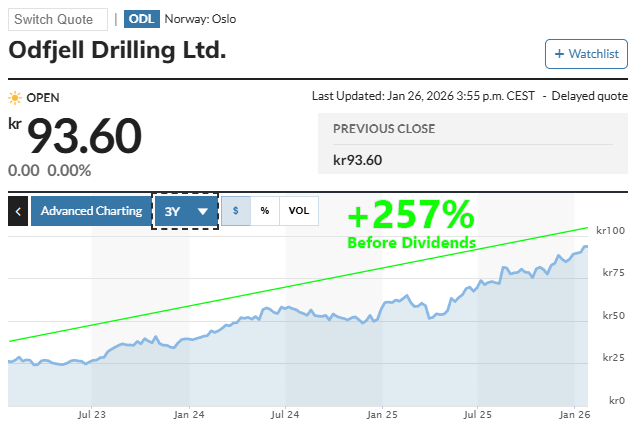
Task: Click the Jan 25 axis label
Action: [x=382, y=415]
